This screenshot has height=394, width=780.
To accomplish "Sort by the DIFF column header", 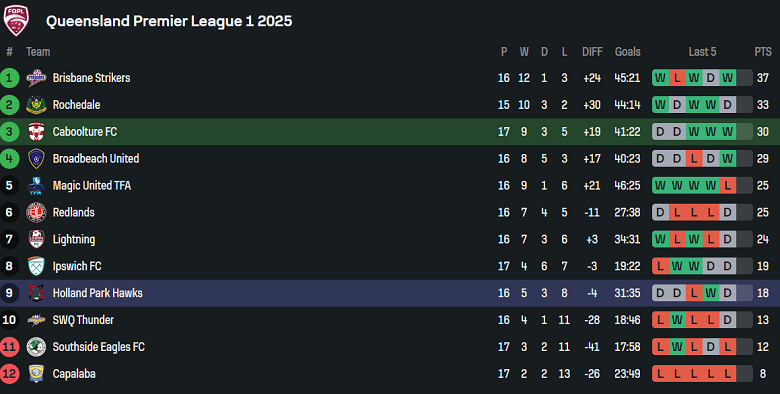I will click(x=592, y=51).
